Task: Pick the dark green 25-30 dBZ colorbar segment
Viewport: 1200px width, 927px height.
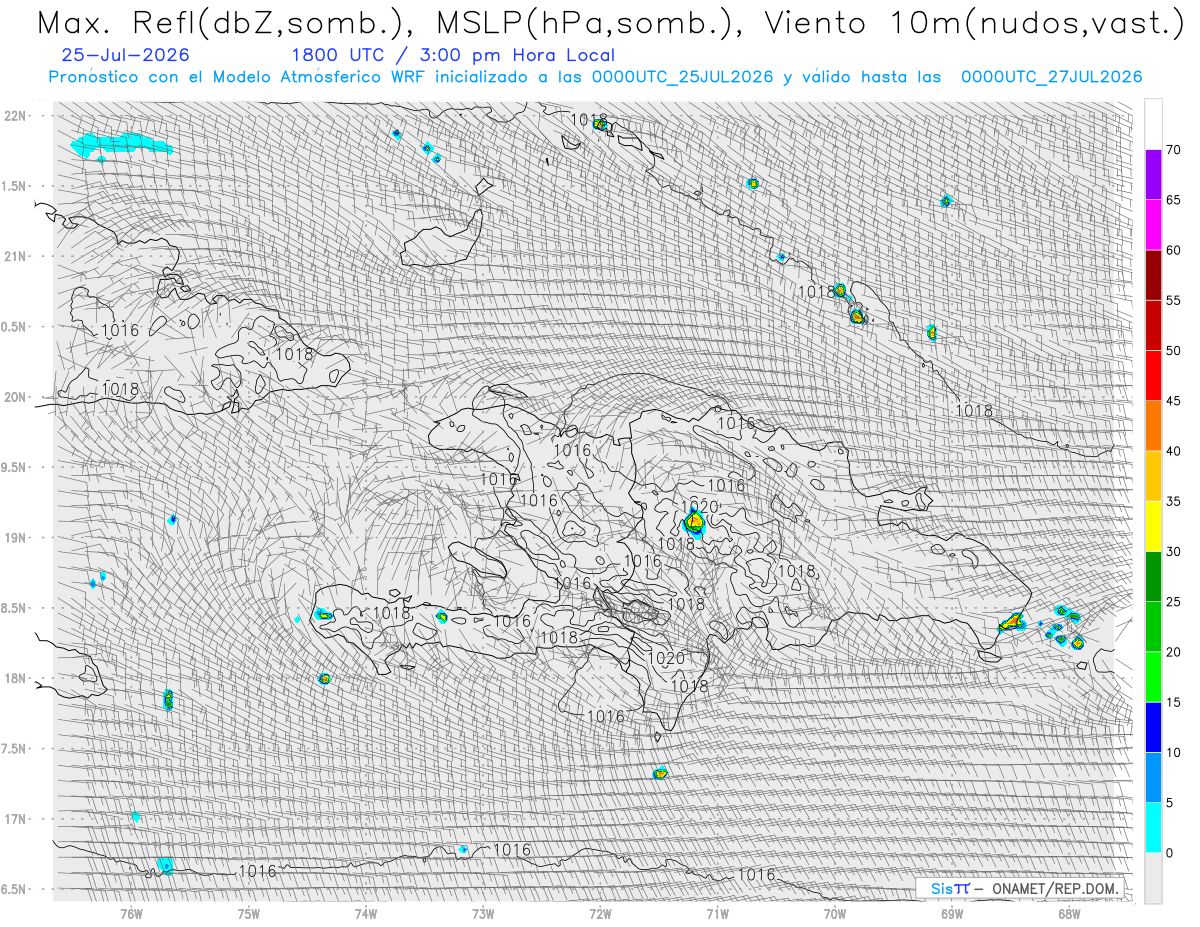Action: 1153,577
